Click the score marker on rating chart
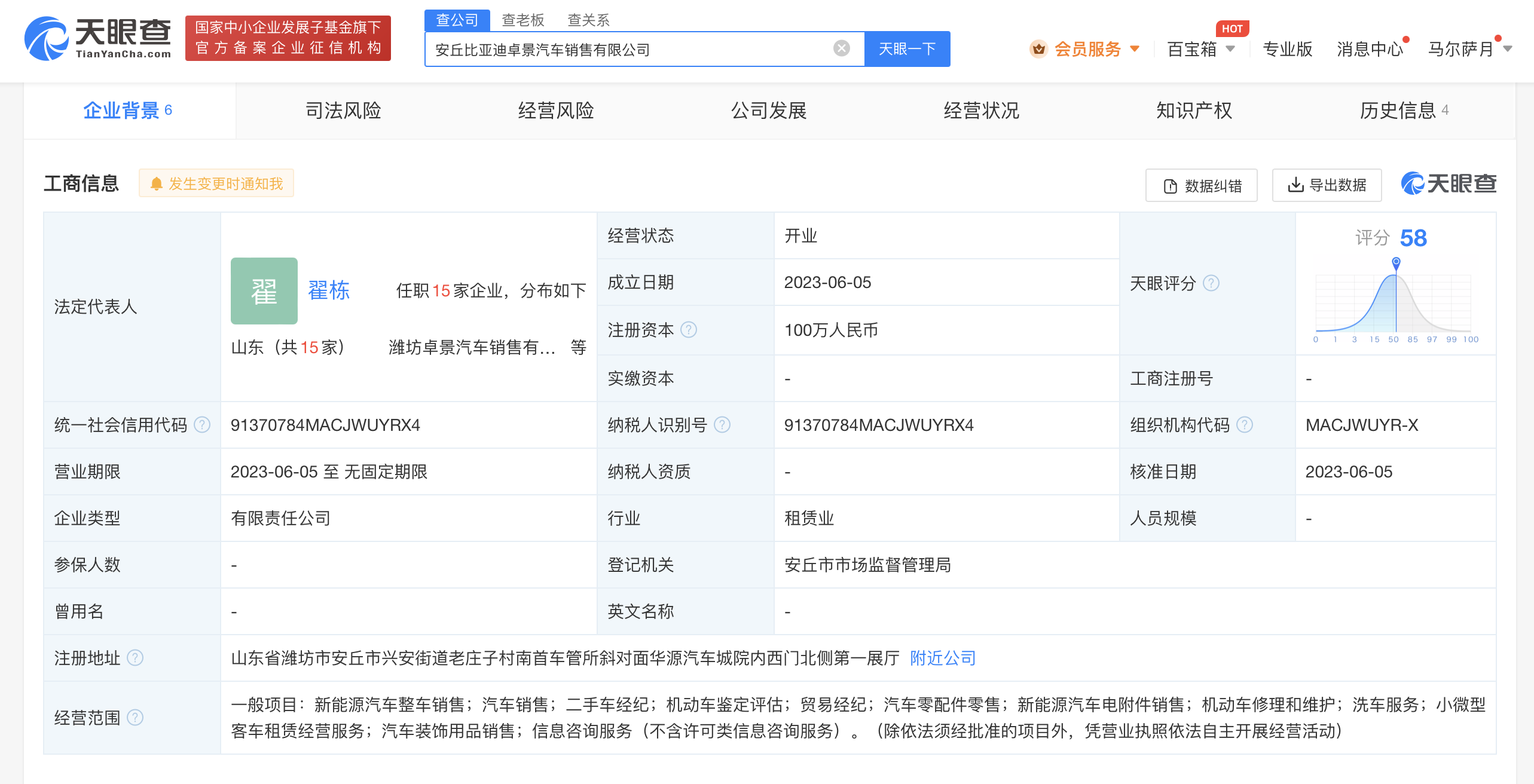1534x784 pixels. 1396,262
